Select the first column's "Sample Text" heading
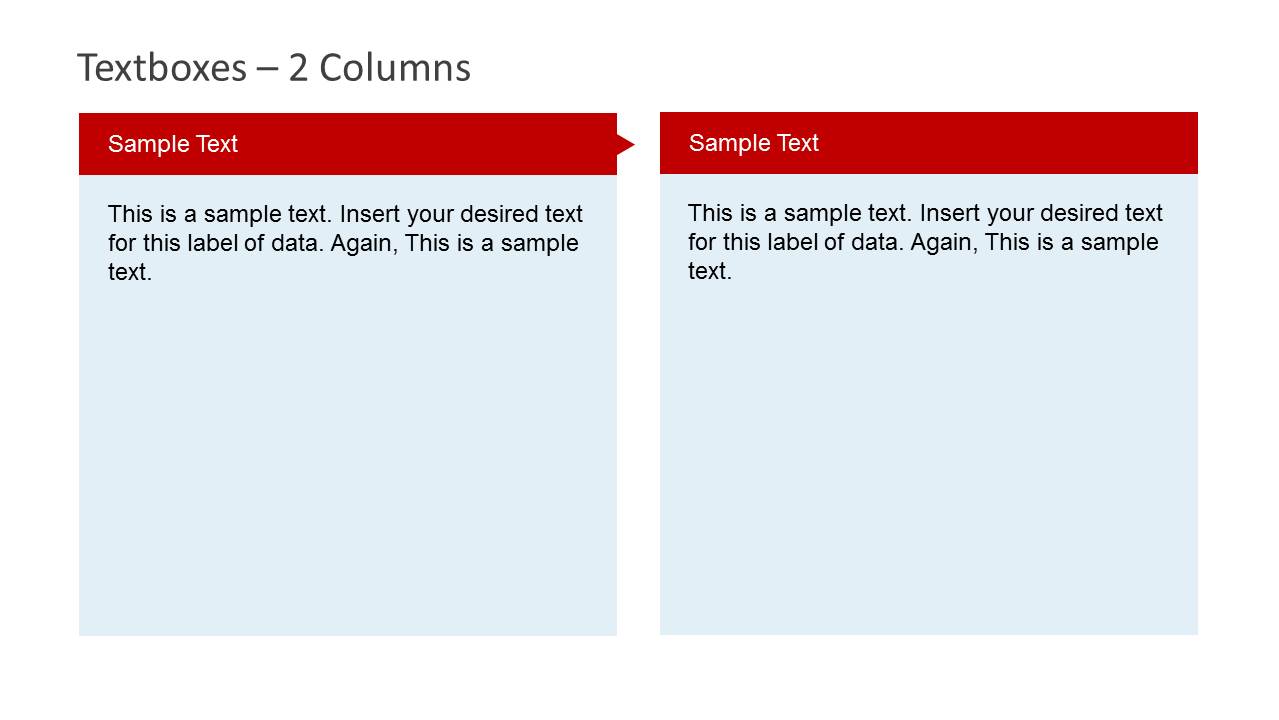The image size is (1279, 720). click(173, 144)
